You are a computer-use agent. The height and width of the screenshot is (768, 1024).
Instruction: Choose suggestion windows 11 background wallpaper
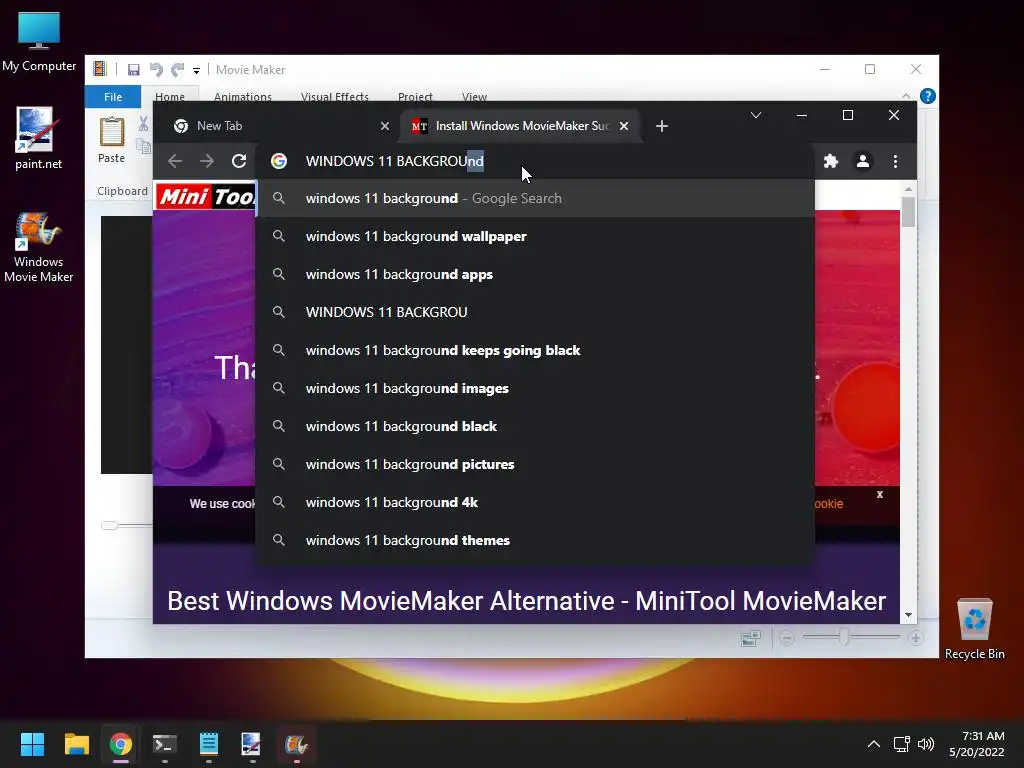click(x=536, y=236)
